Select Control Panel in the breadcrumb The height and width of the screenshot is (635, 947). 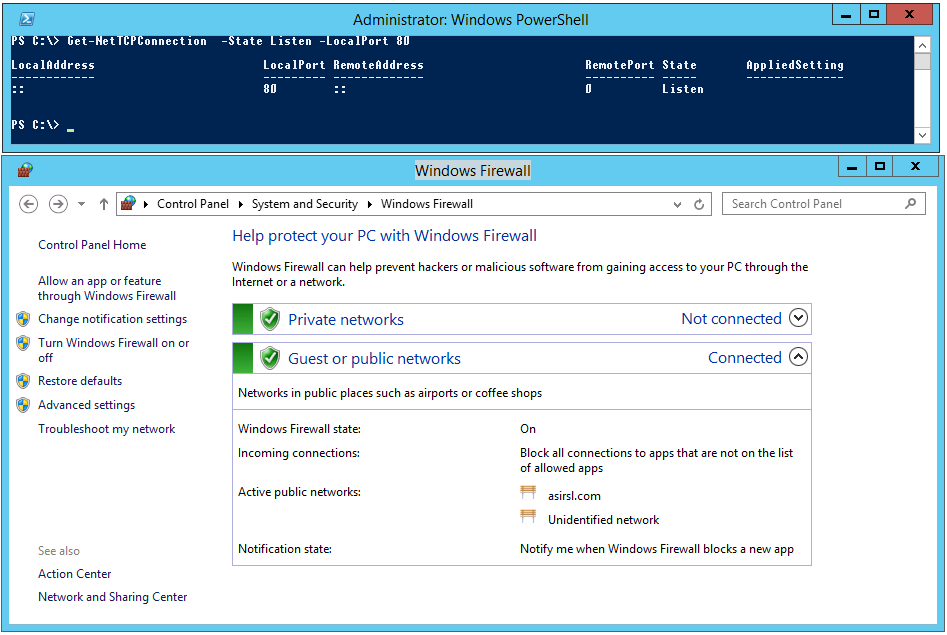click(193, 204)
